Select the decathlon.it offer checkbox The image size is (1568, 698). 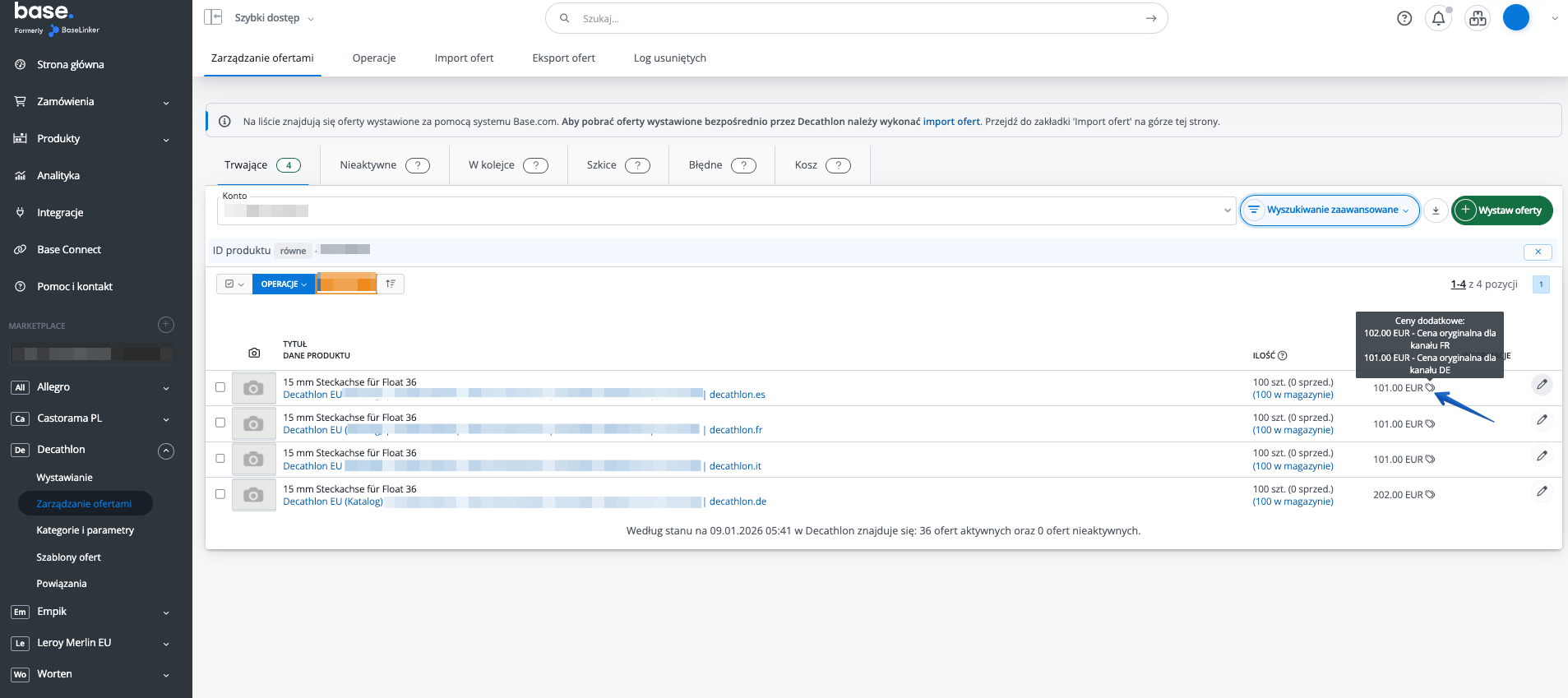[220, 459]
